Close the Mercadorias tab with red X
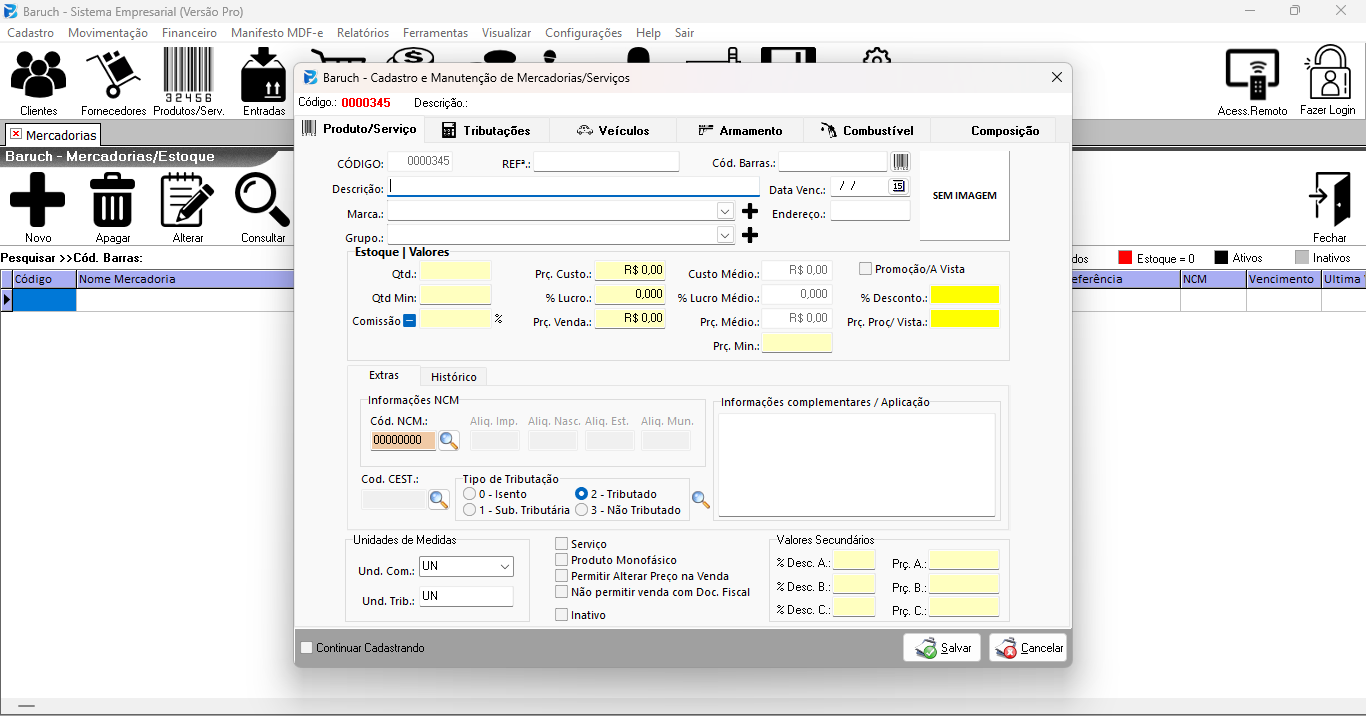 click(15, 134)
